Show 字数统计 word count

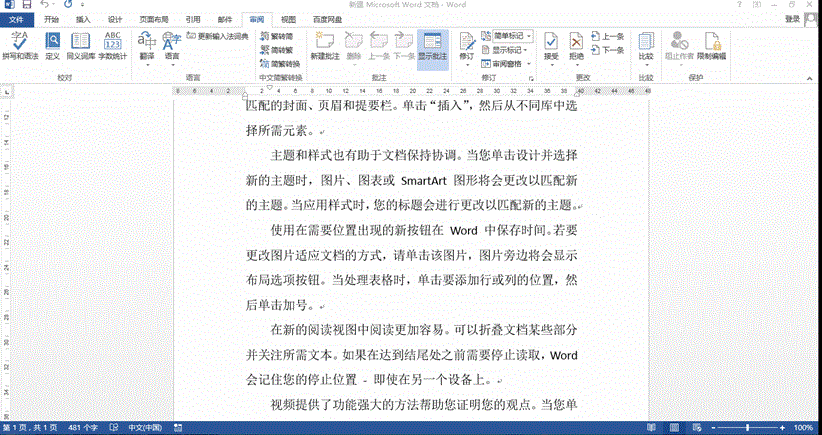click(x=112, y=45)
